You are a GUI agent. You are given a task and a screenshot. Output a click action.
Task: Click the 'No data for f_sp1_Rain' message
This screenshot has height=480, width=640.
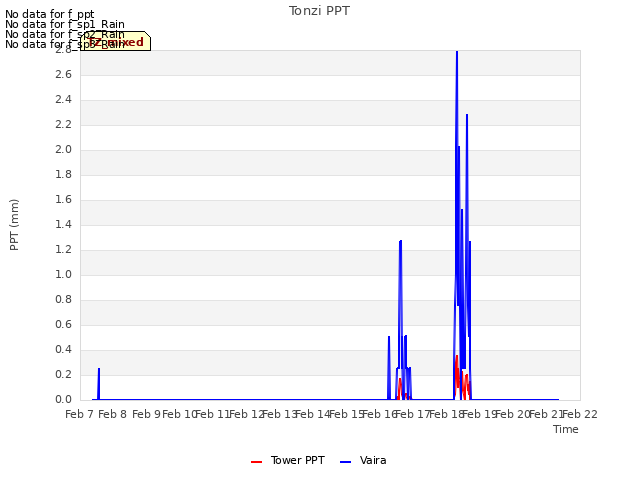(x=65, y=24)
